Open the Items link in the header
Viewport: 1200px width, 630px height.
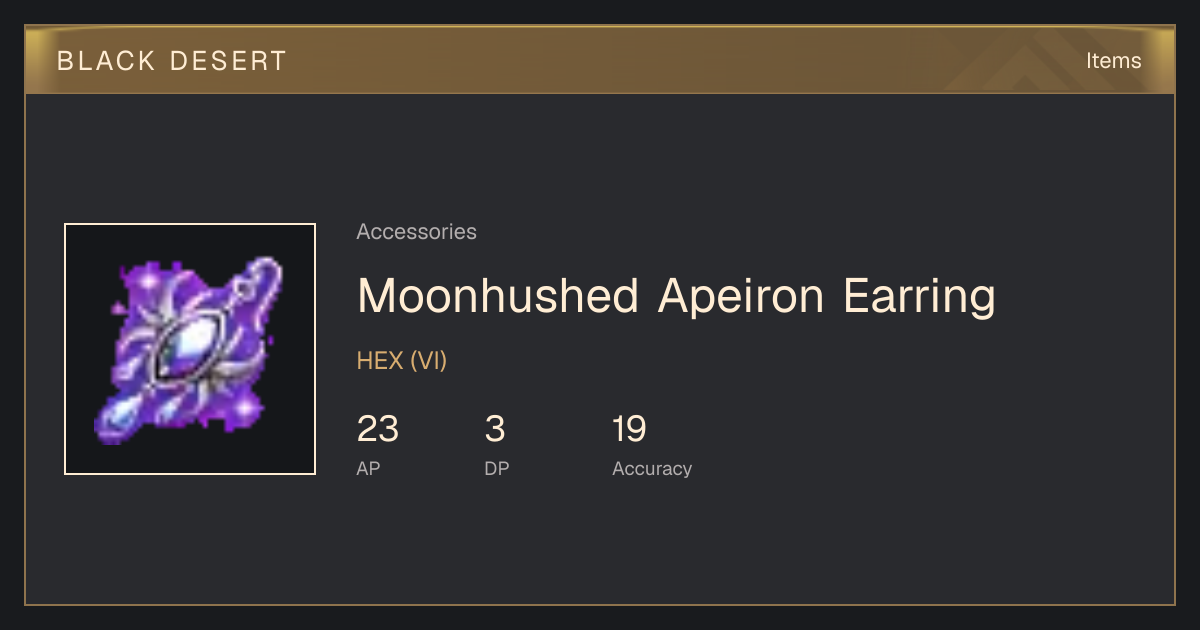click(1113, 60)
